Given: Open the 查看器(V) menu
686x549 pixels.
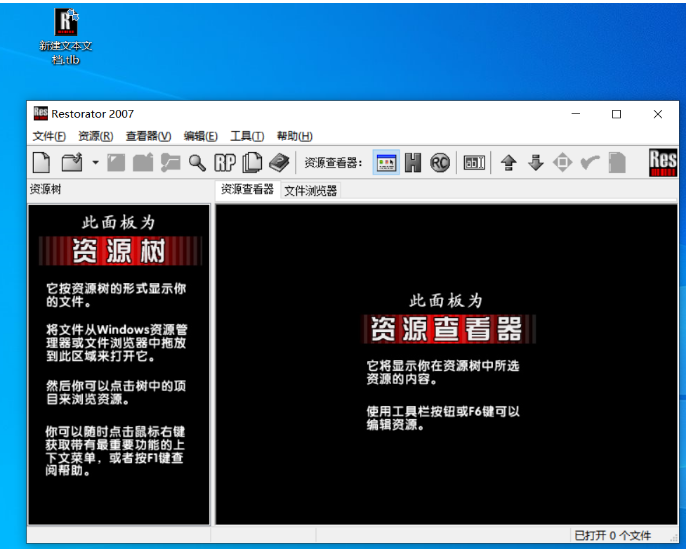Looking at the screenshot, I should pyautogui.click(x=148, y=136).
